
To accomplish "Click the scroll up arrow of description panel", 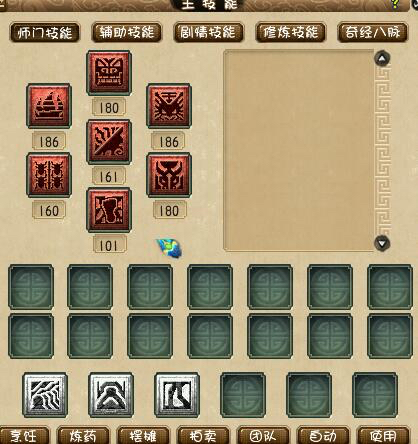I will (382, 59).
